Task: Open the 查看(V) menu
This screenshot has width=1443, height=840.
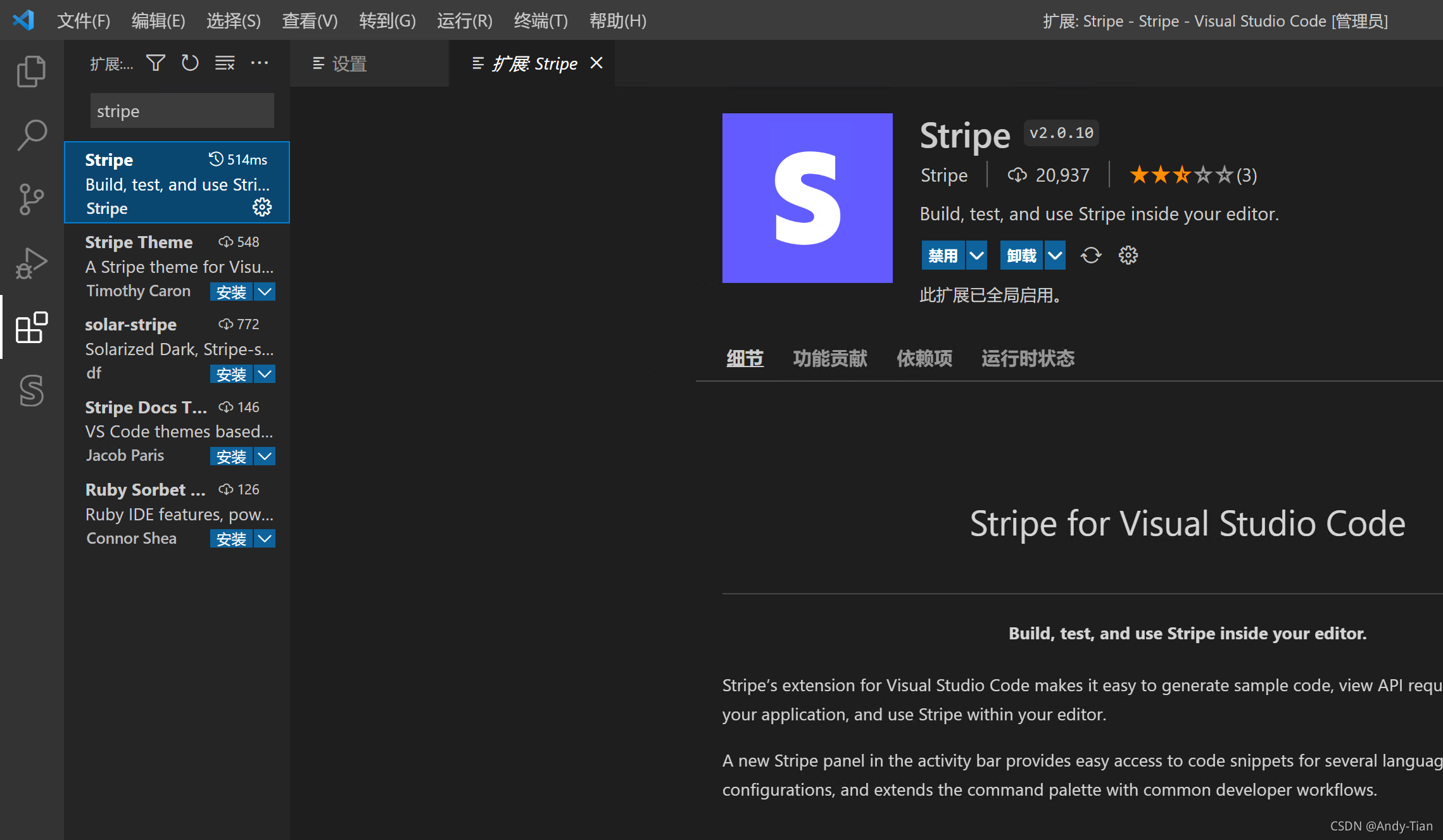Action: (310, 21)
